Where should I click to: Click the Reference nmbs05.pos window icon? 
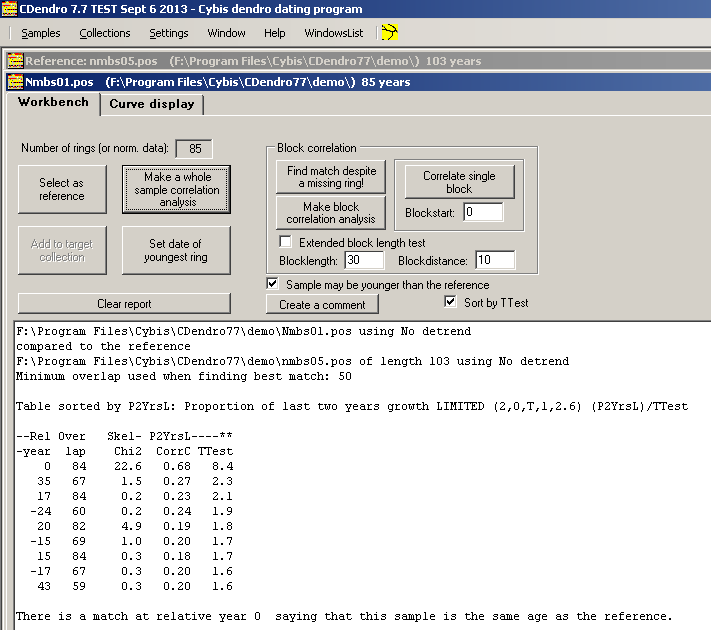[x=15, y=61]
